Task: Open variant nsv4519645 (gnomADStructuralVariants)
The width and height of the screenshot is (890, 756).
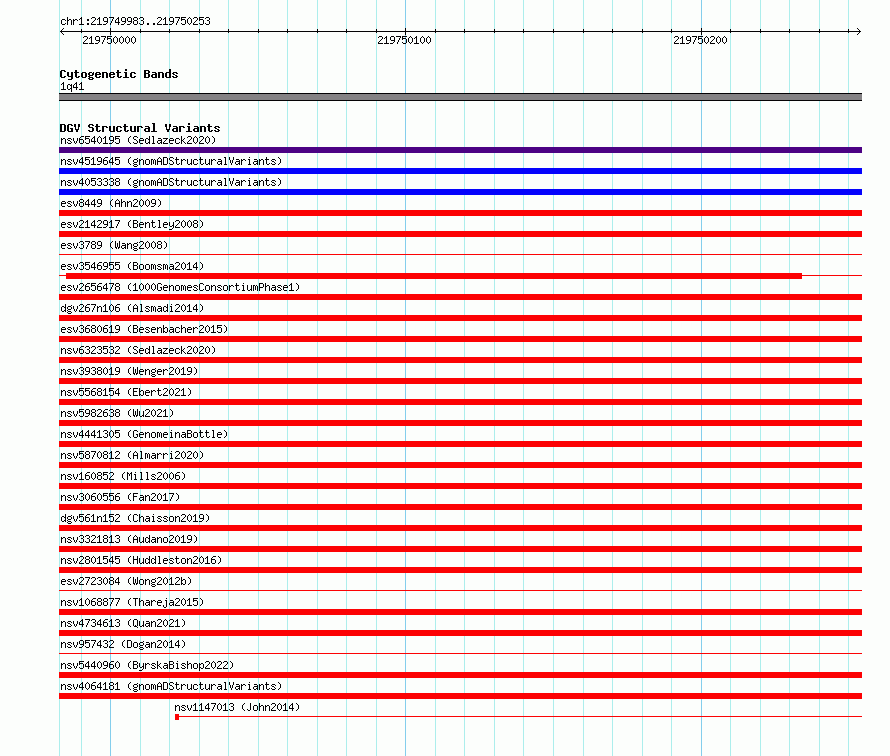Action: point(171,161)
